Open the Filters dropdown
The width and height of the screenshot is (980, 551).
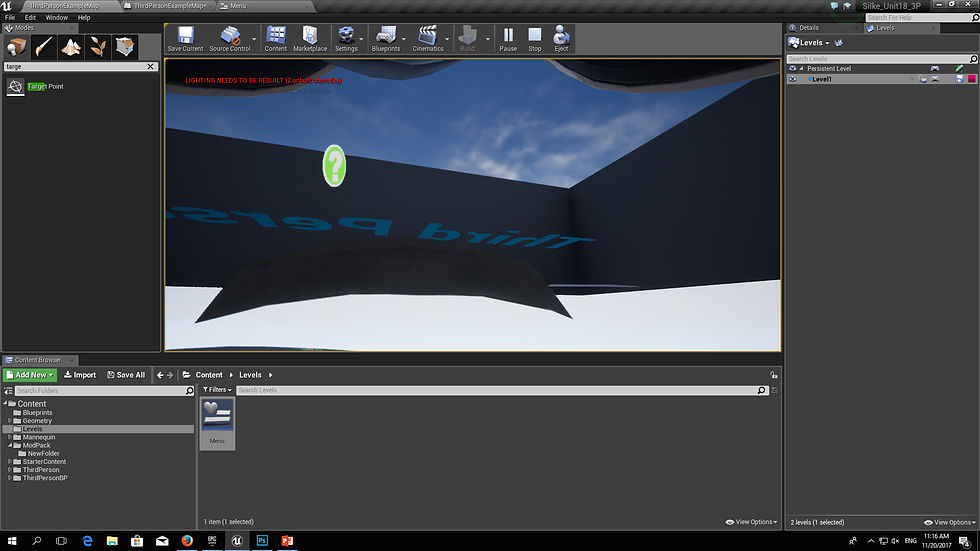pyautogui.click(x=217, y=390)
